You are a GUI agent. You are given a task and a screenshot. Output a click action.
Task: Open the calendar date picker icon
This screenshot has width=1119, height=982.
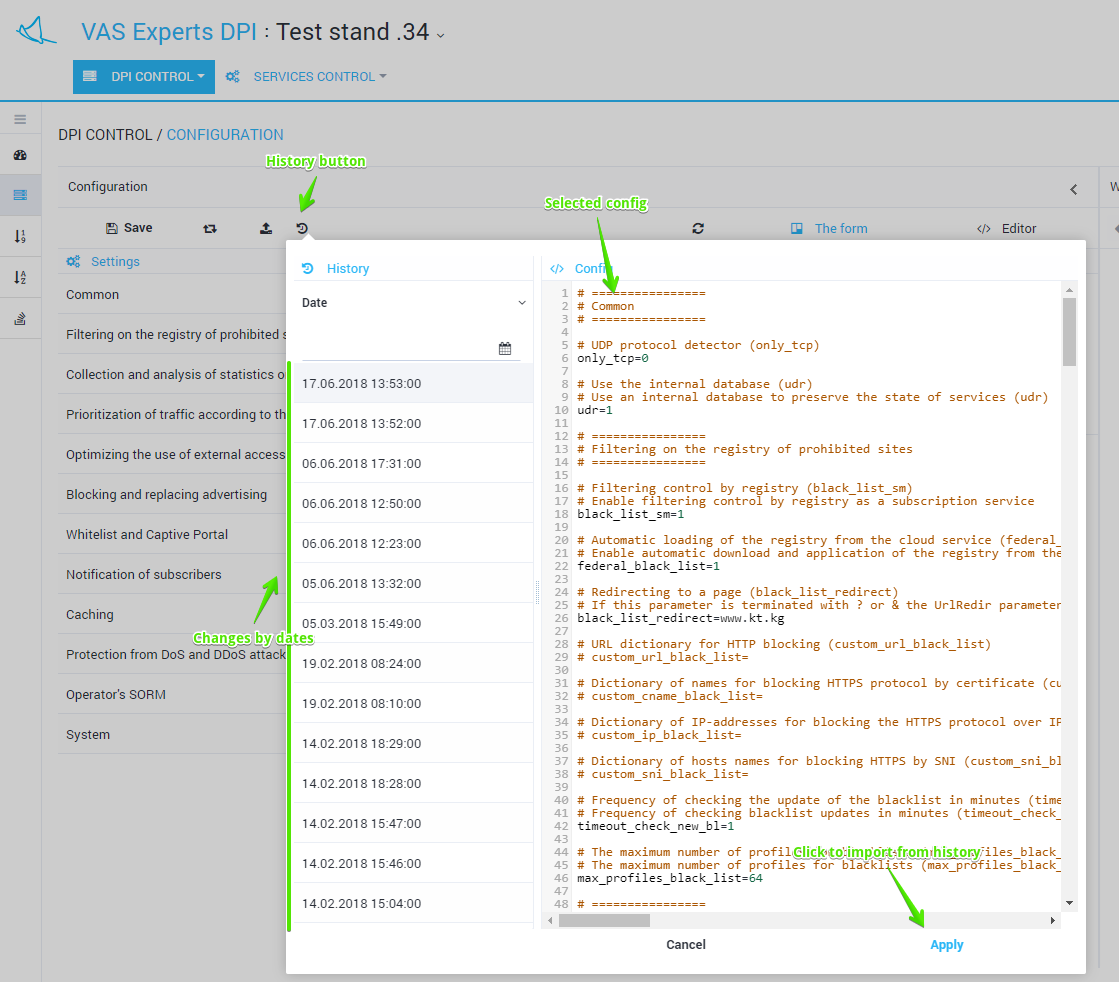(505, 348)
